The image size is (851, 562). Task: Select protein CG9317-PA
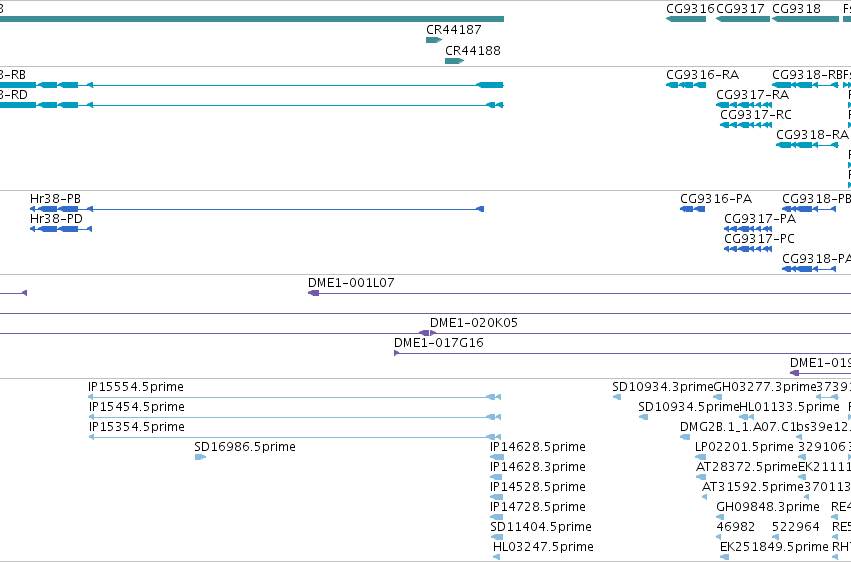coord(748,229)
